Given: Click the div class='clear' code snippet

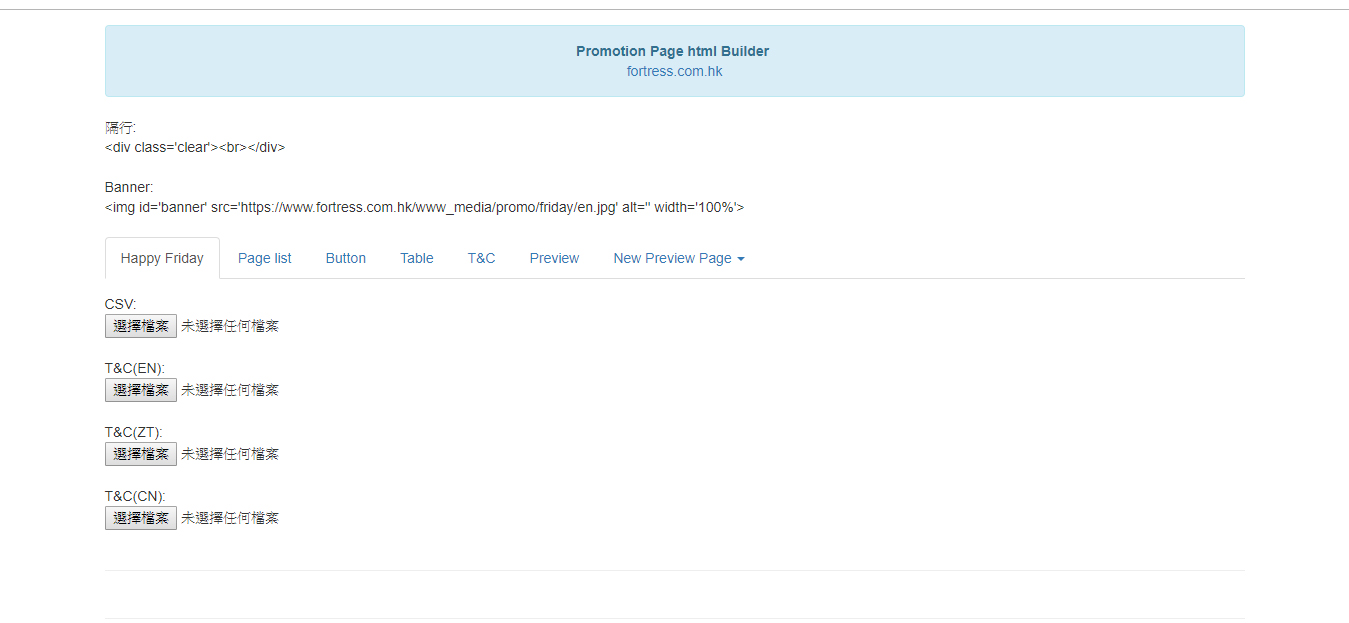Looking at the screenshot, I should pos(195,147).
